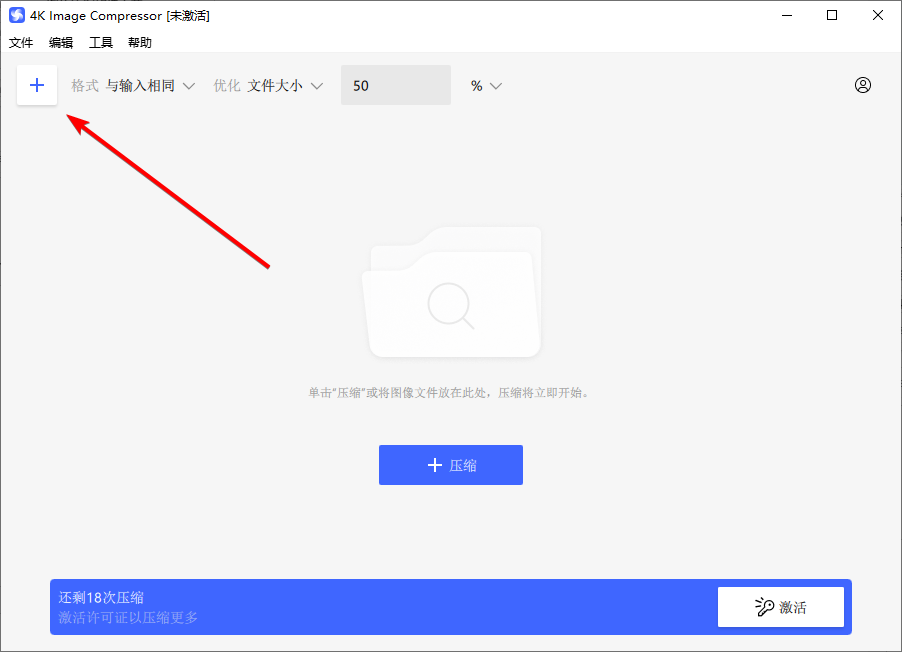Minimize the 4K Image Compressor window
Screen dimensions: 902x652
787,16
